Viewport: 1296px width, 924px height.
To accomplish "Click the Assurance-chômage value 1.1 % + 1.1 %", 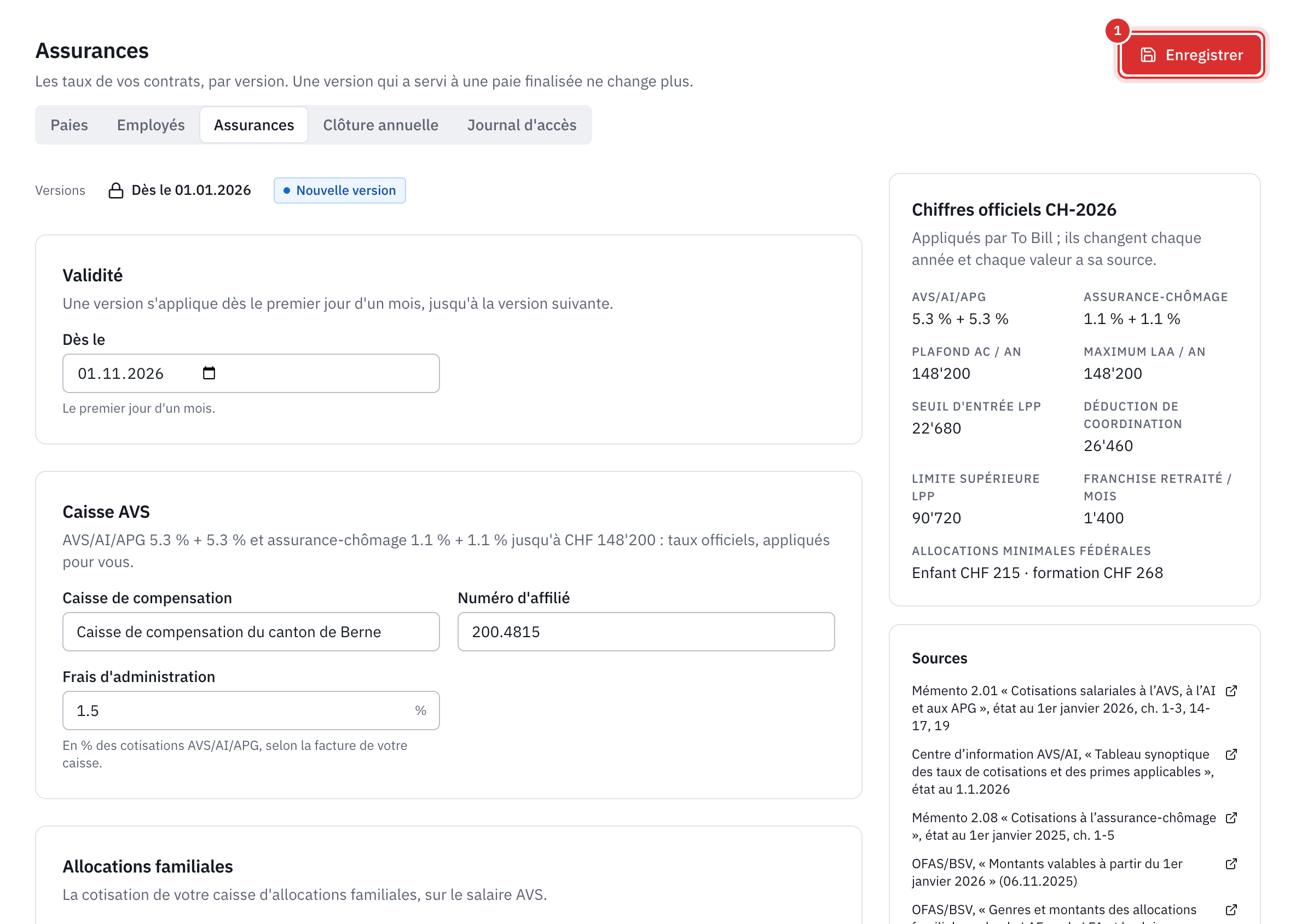I will click(x=1132, y=319).
